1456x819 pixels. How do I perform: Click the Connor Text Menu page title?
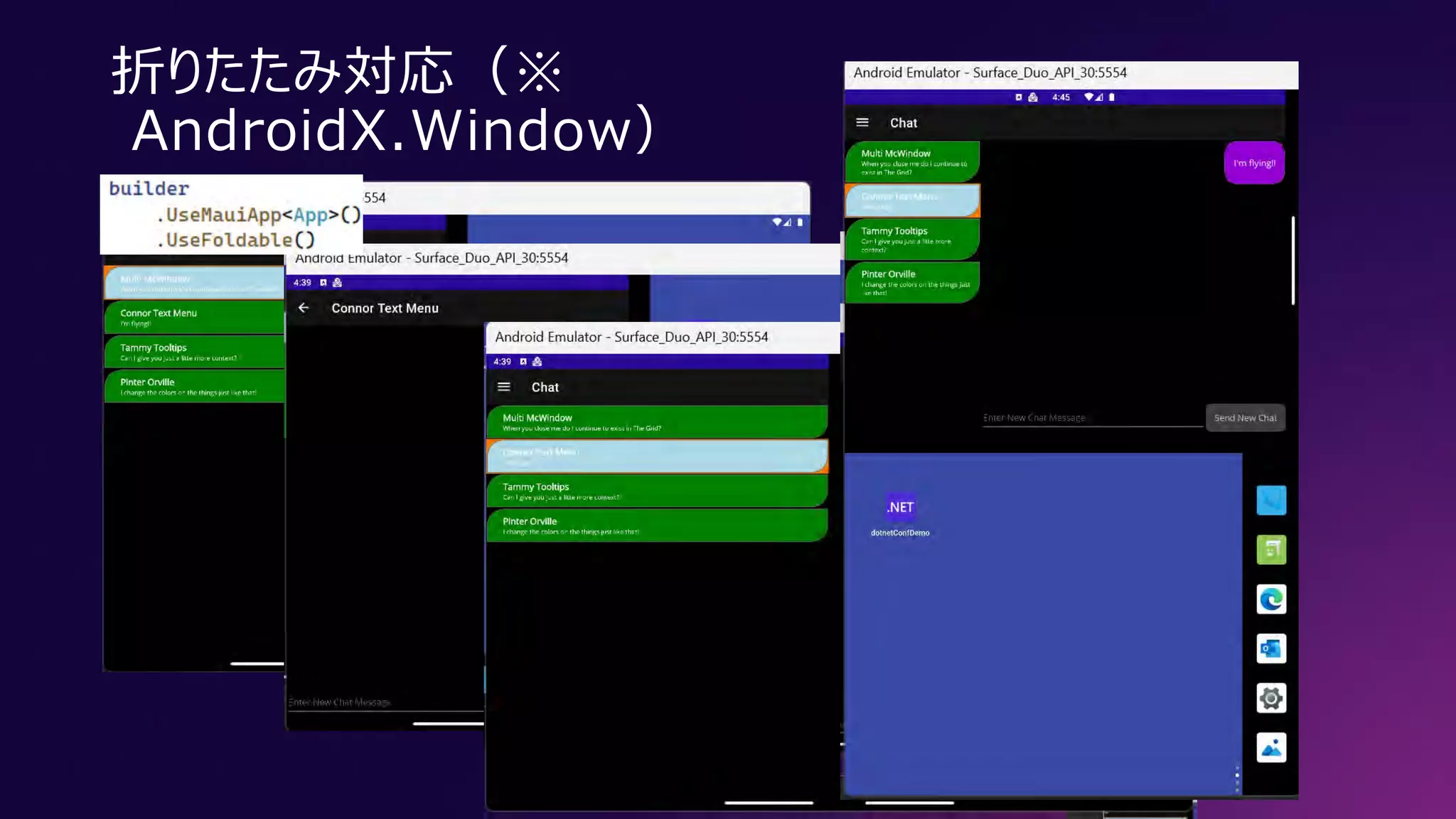[x=385, y=309]
